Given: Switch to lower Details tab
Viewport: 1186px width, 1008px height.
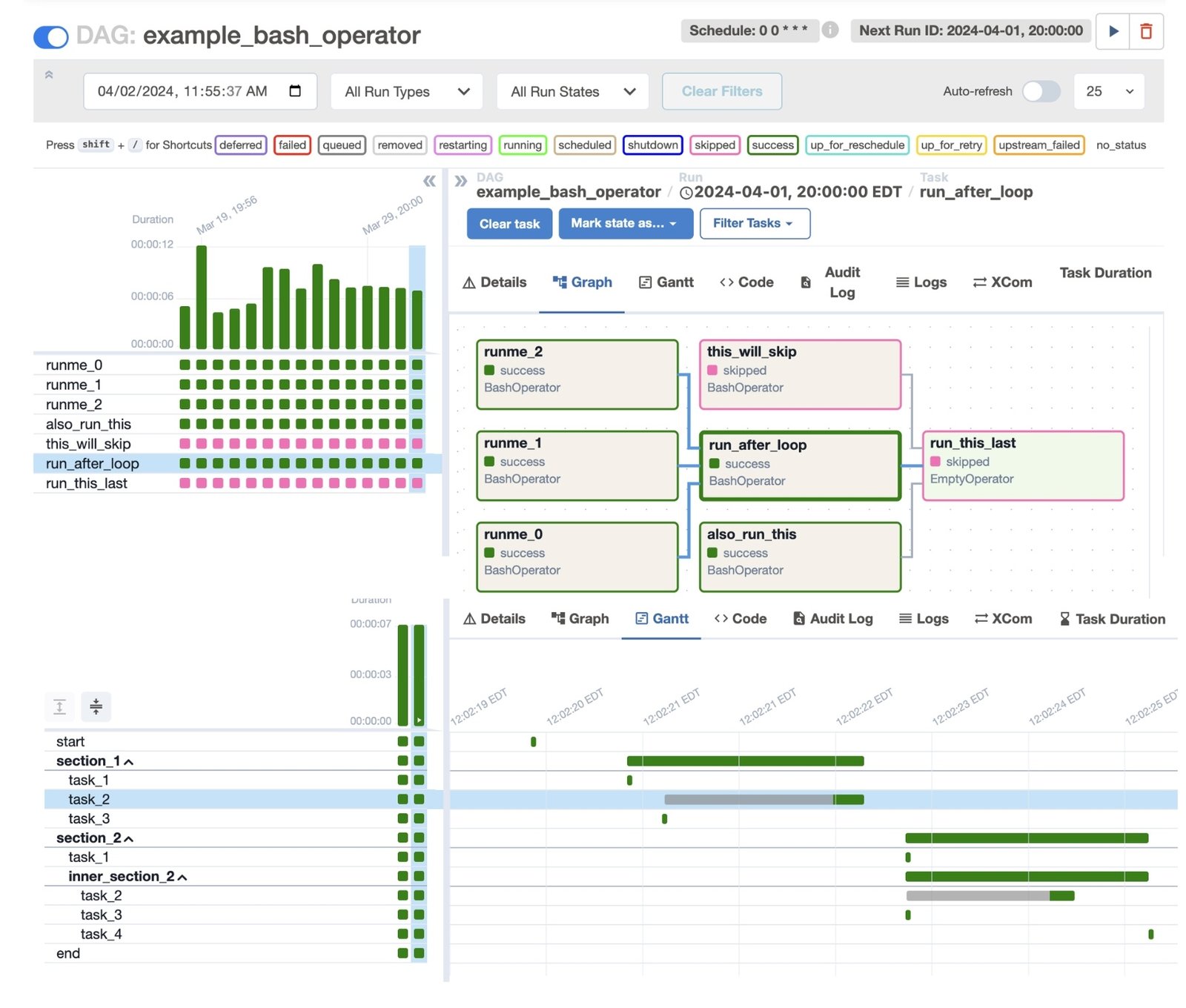Looking at the screenshot, I should pyautogui.click(x=494, y=619).
